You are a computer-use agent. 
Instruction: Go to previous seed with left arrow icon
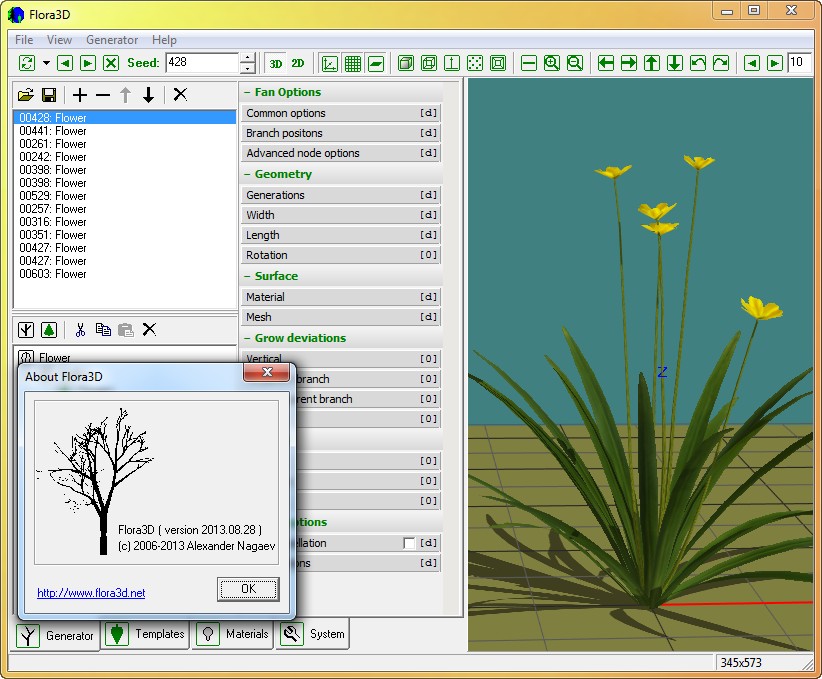tap(65, 63)
